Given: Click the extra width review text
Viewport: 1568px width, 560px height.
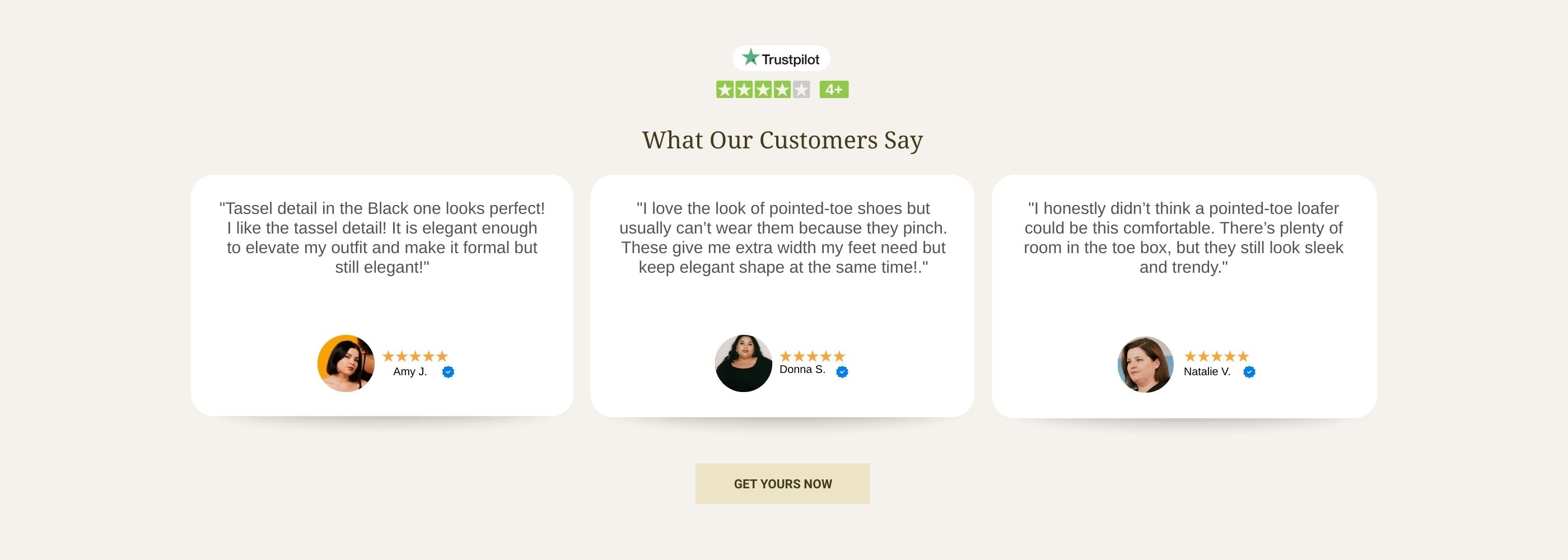Looking at the screenshot, I should [783, 237].
